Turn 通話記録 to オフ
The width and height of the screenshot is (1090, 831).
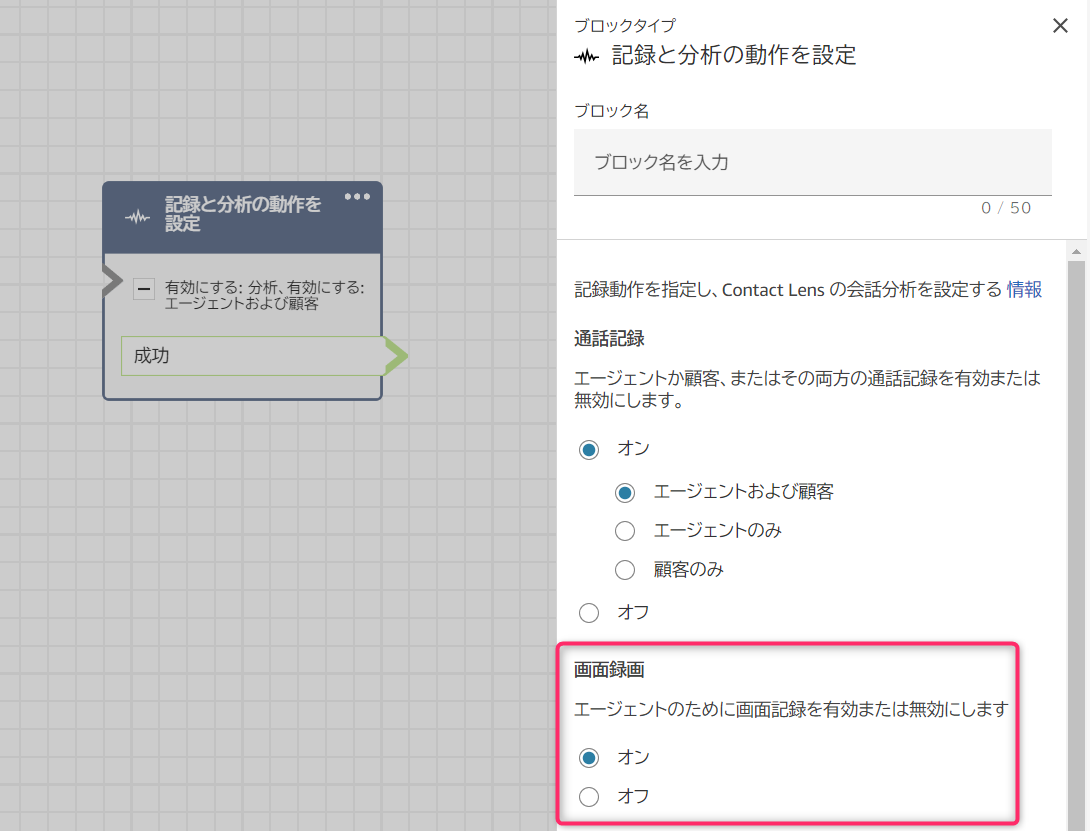coord(589,613)
